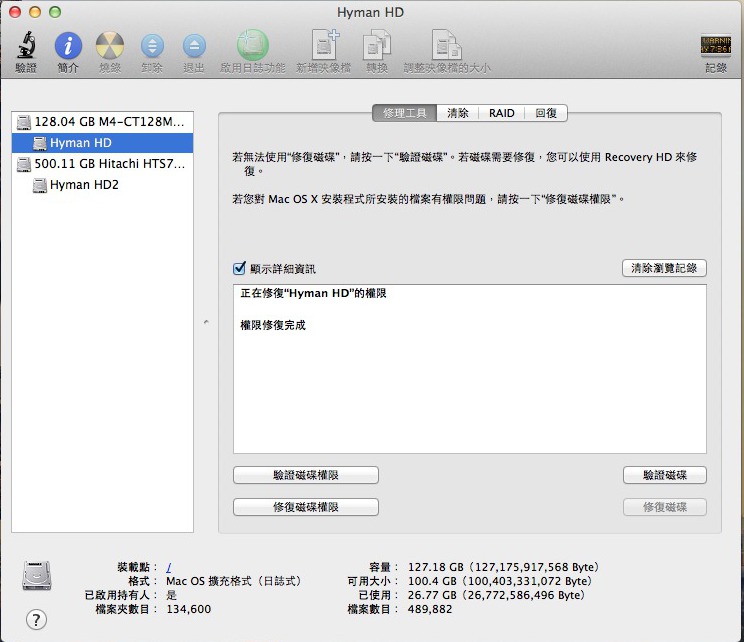Click the window title "Hyman HD"
The width and height of the screenshot is (744, 642).
pos(371,12)
